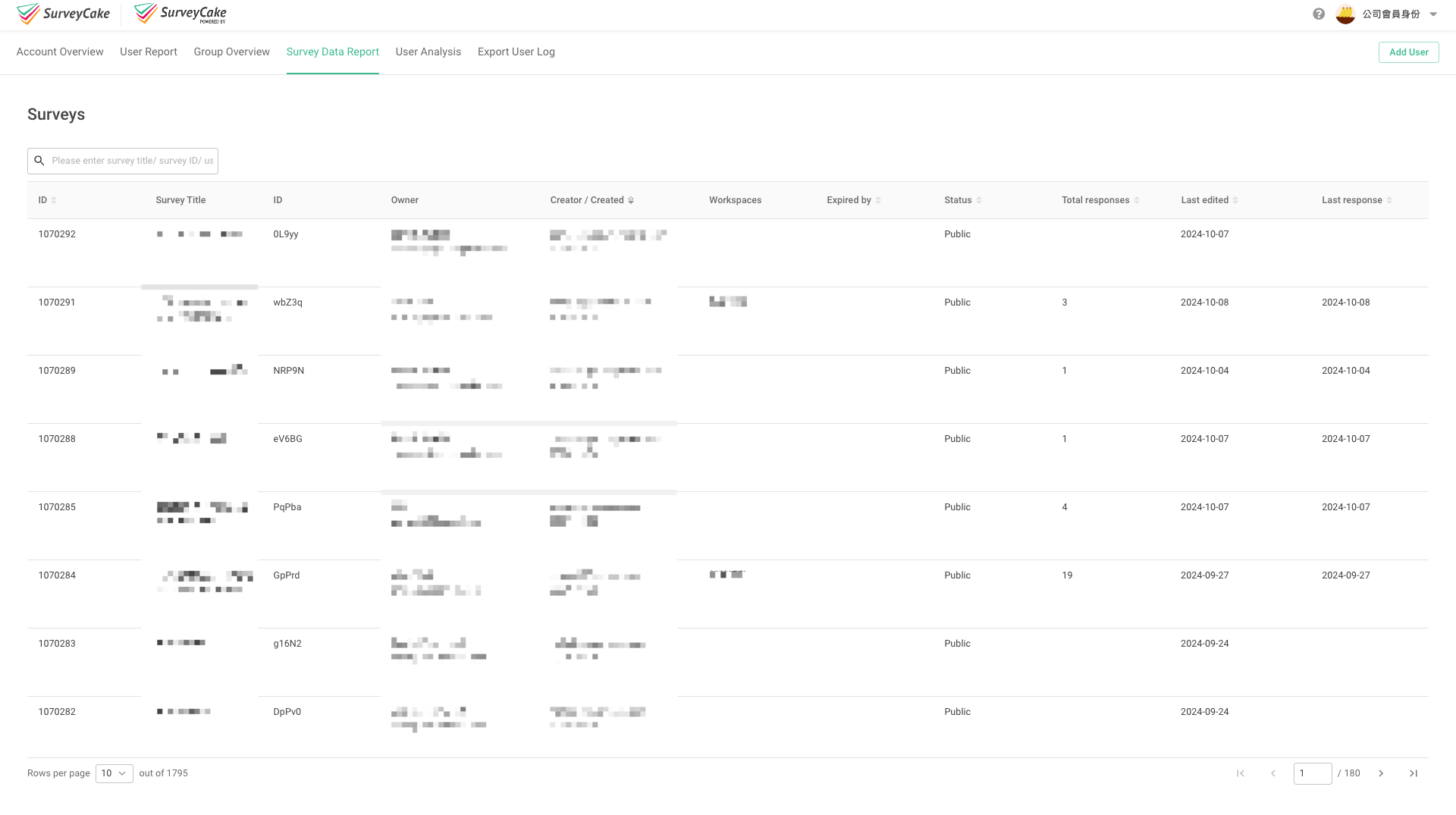Image resolution: width=1456 pixels, height=815 pixels.
Task: Click the magnifier icon in the search bar
Action: tap(39, 161)
